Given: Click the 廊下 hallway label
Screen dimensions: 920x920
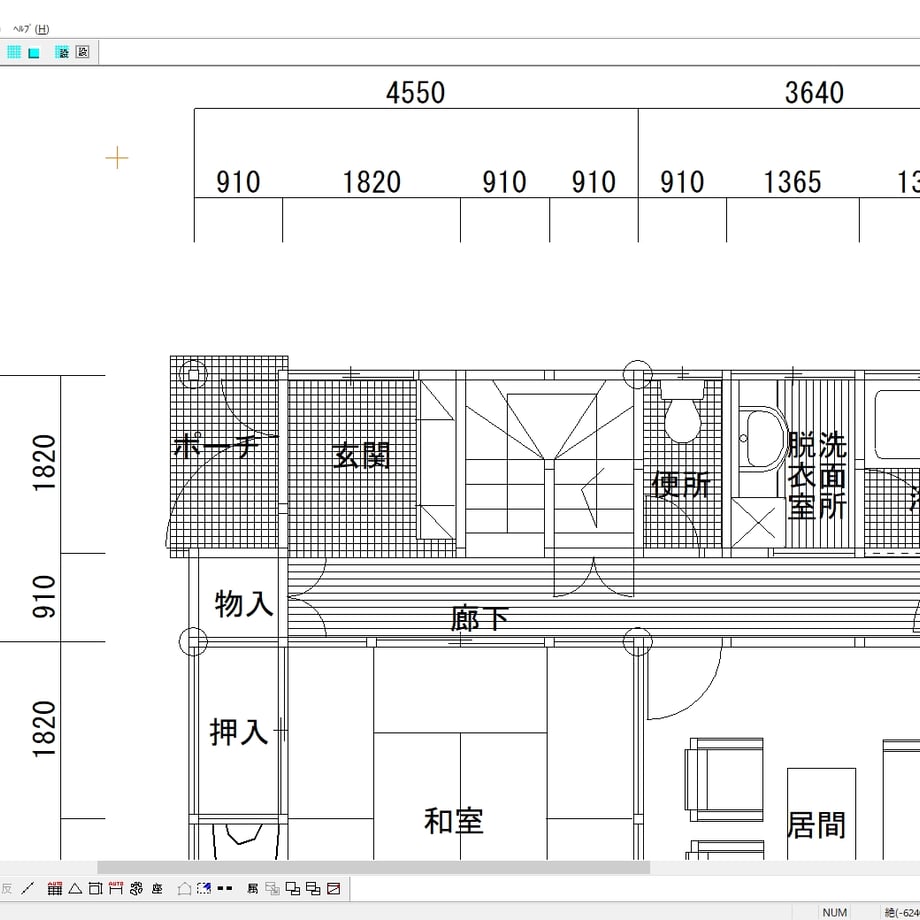Looking at the screenshot, I should 480,618.
